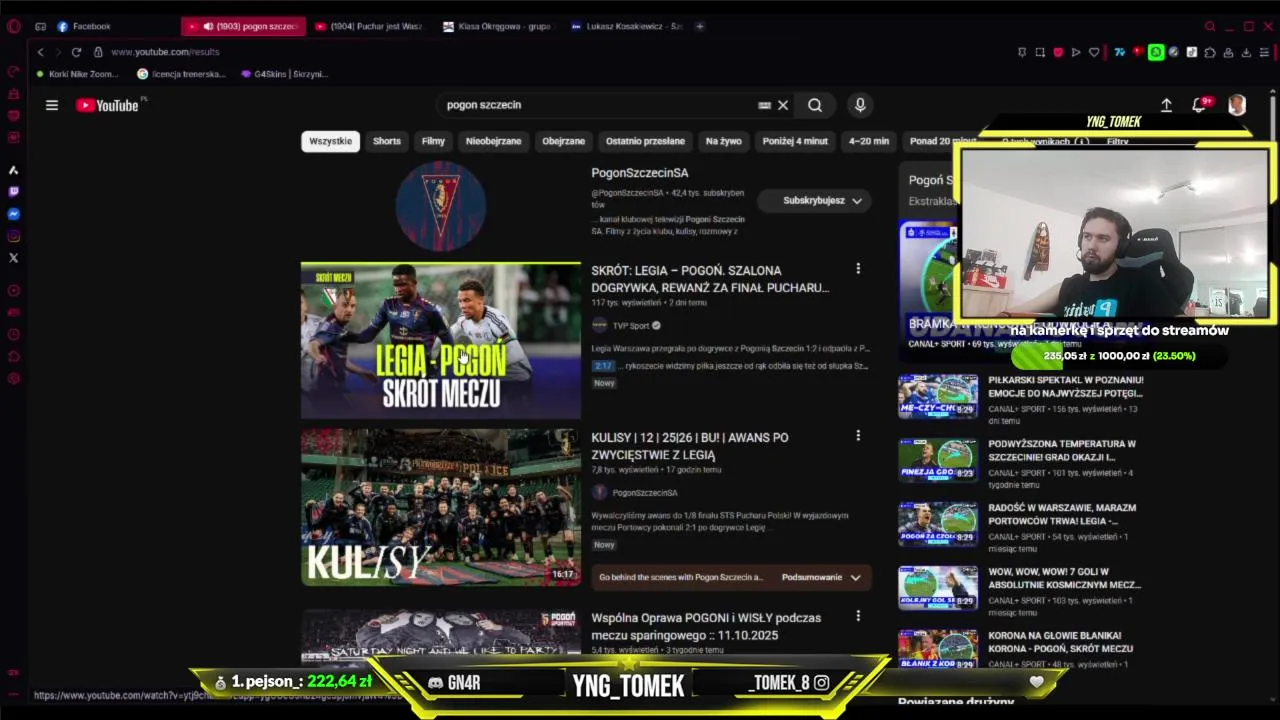
Task: Open YouTube notifications bell
Action: (1199, 105)
